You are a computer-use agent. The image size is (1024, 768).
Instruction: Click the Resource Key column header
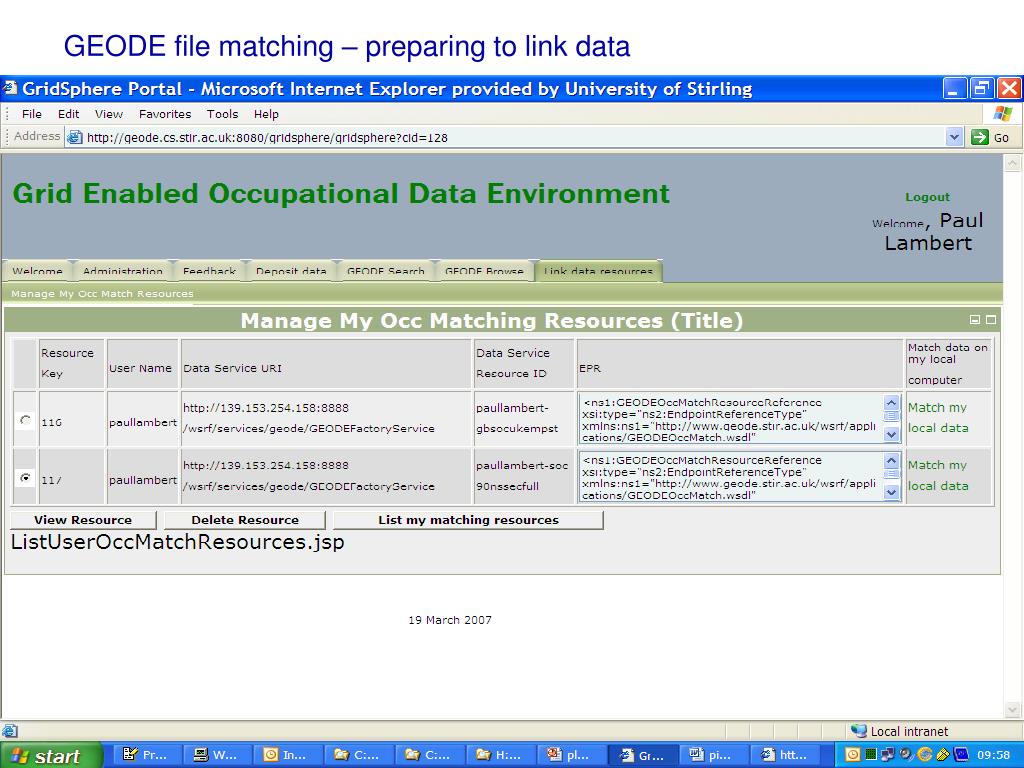[72, 363]
